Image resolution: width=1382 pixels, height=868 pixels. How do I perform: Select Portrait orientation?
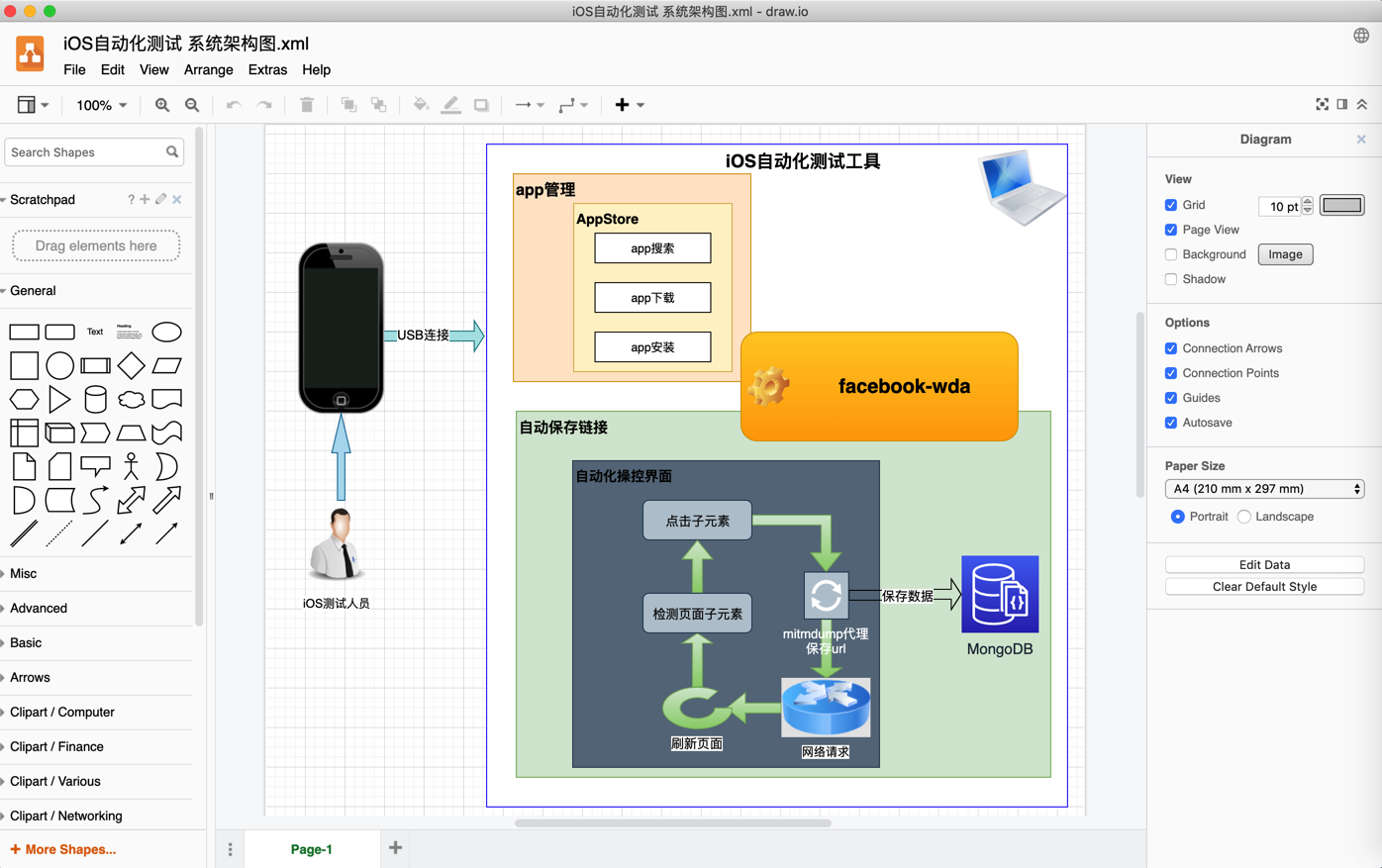[x=1177, y=517]
